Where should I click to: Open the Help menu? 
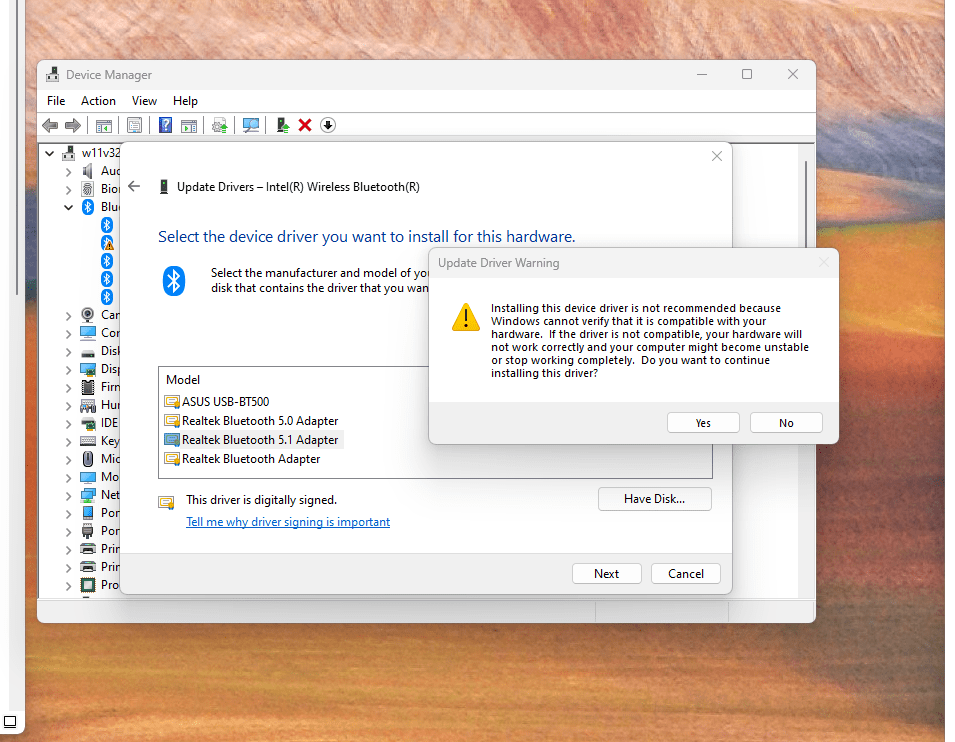click(x=185, y=101)
